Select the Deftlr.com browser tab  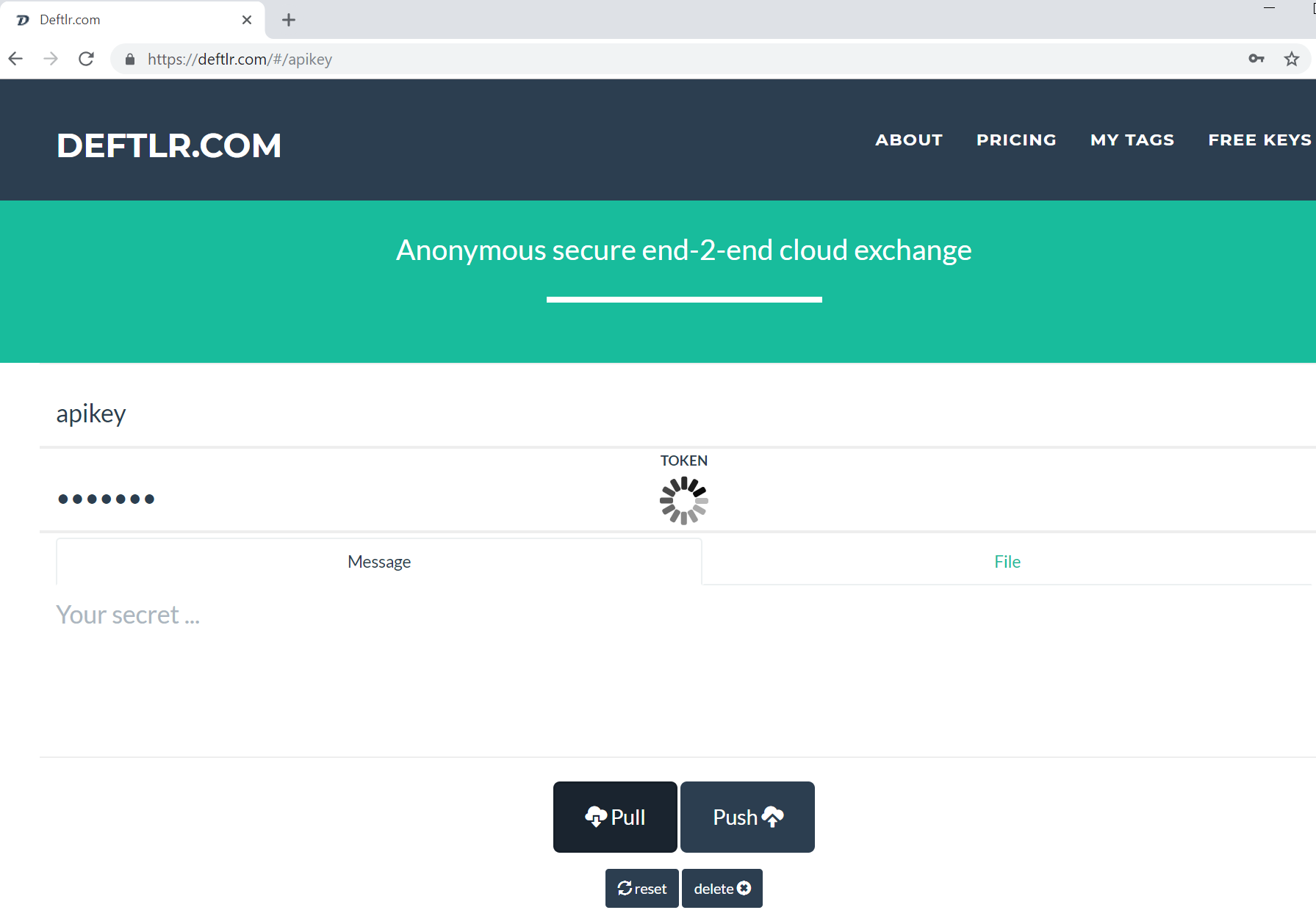pyautogui.click(x=132, y=20)
